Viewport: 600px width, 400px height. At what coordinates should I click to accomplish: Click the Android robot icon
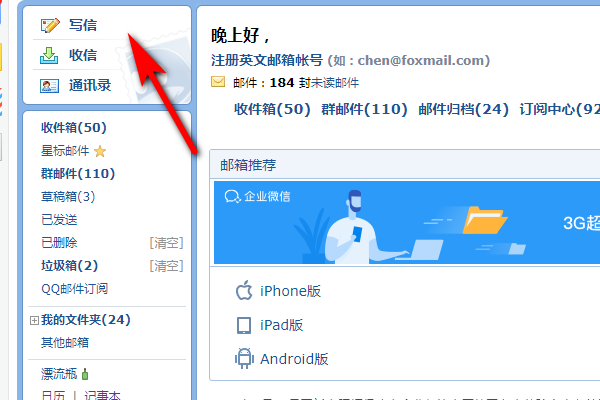[x=244, y=359]
